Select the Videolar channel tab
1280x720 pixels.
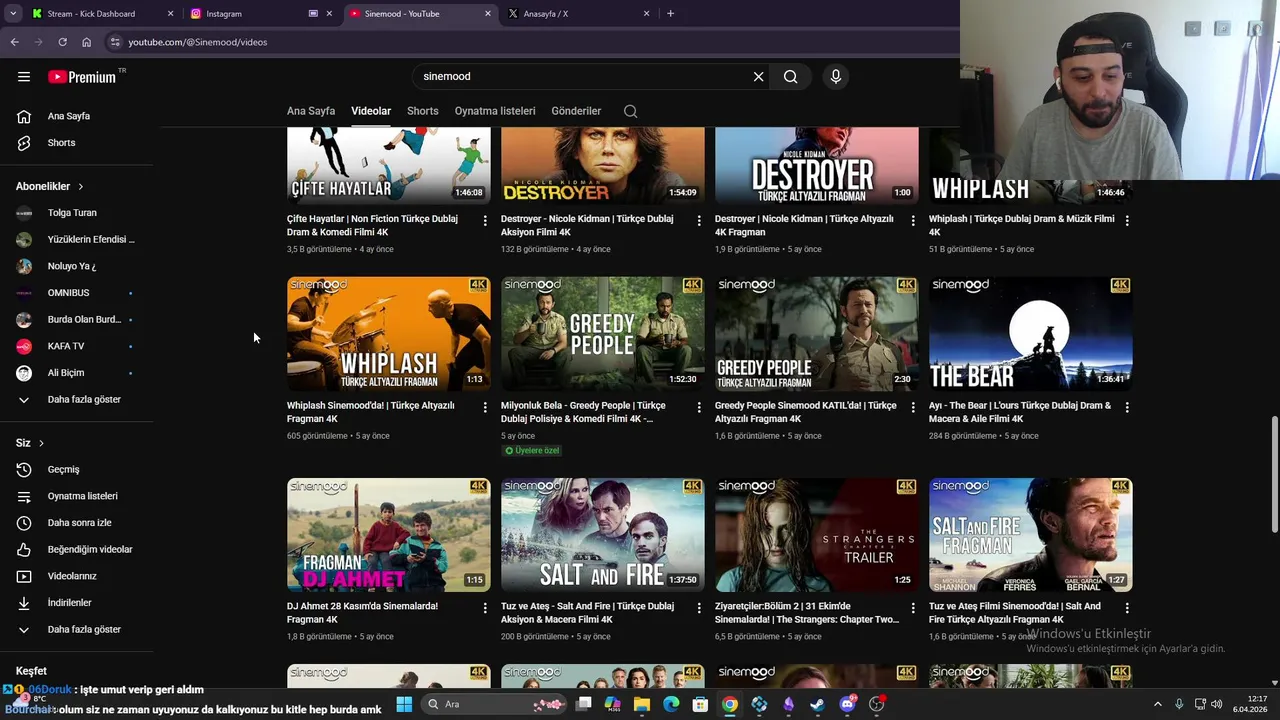point(371,111)
